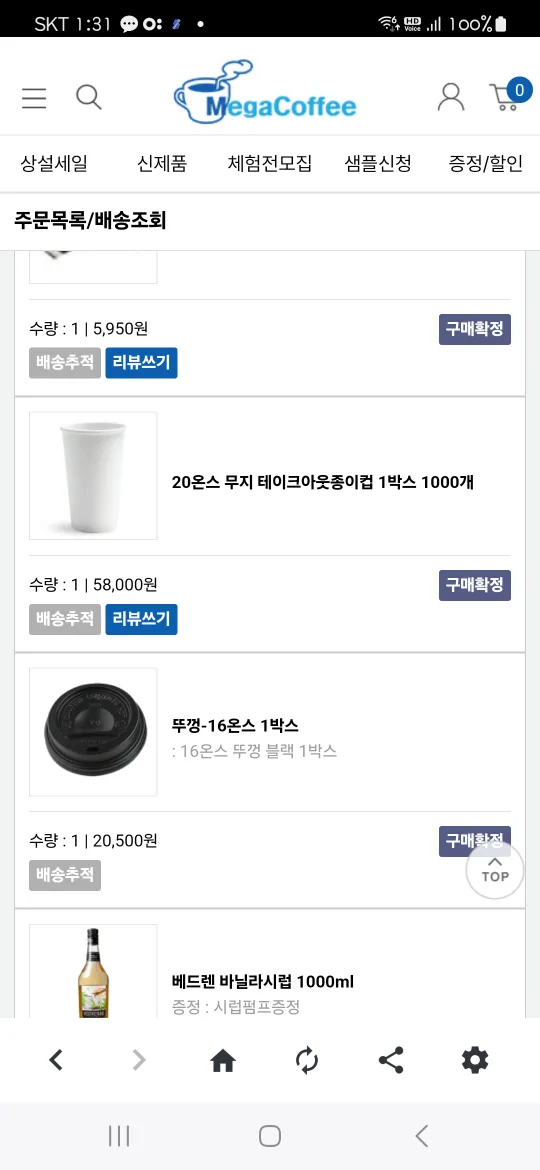Viewport: 540px width, 1170px height.
Task: Tap the share icon in the bottom bar
Action: [x=391, y=1060]
